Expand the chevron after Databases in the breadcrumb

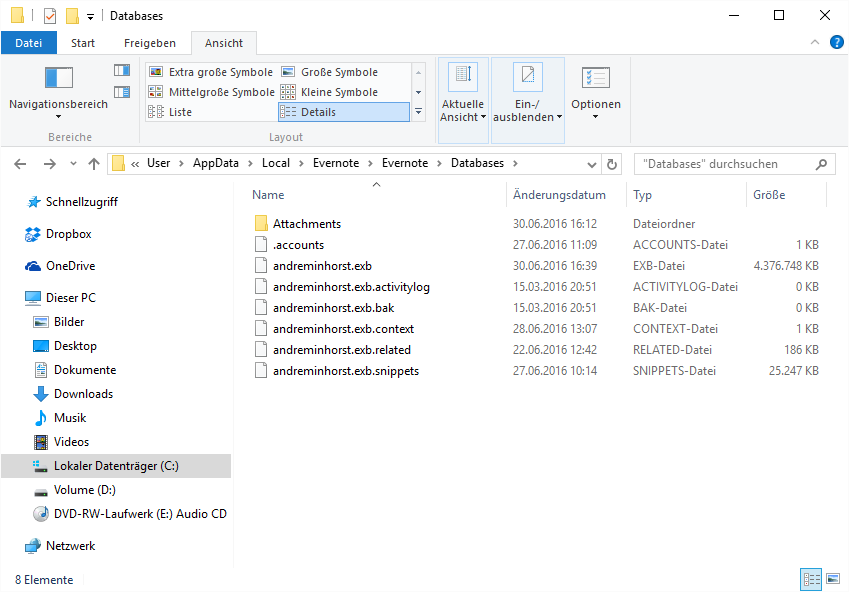point(515,163)
